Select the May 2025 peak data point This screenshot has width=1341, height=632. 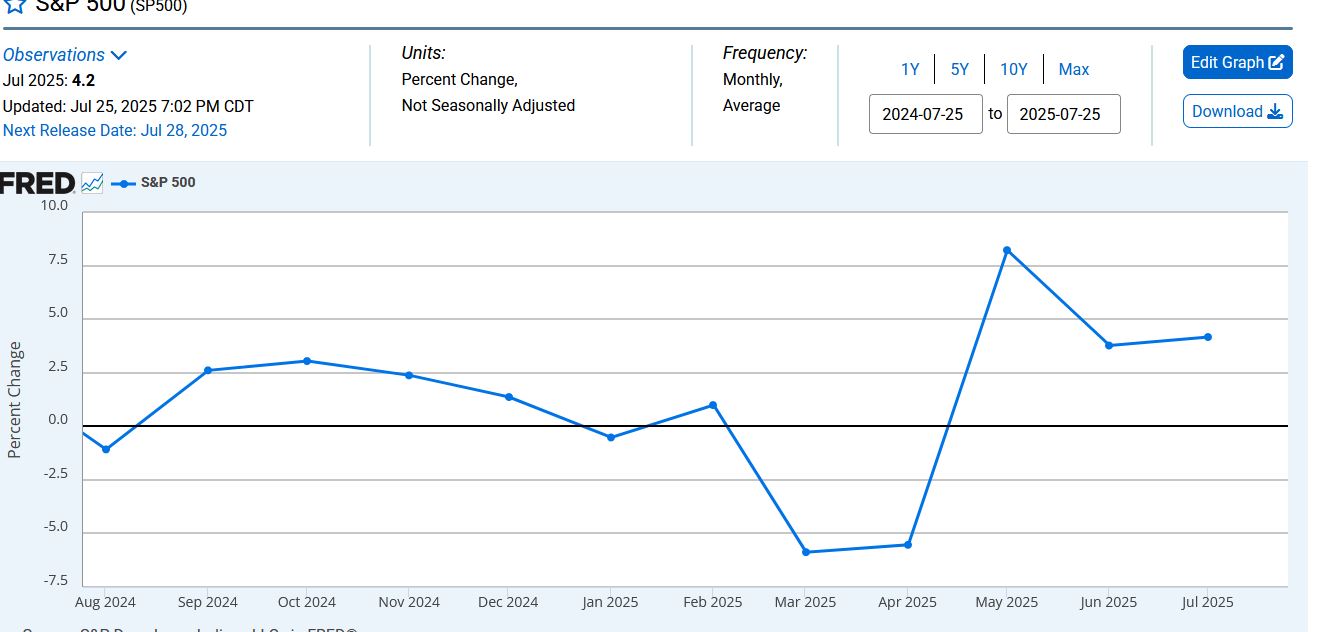pos(1007,250)
